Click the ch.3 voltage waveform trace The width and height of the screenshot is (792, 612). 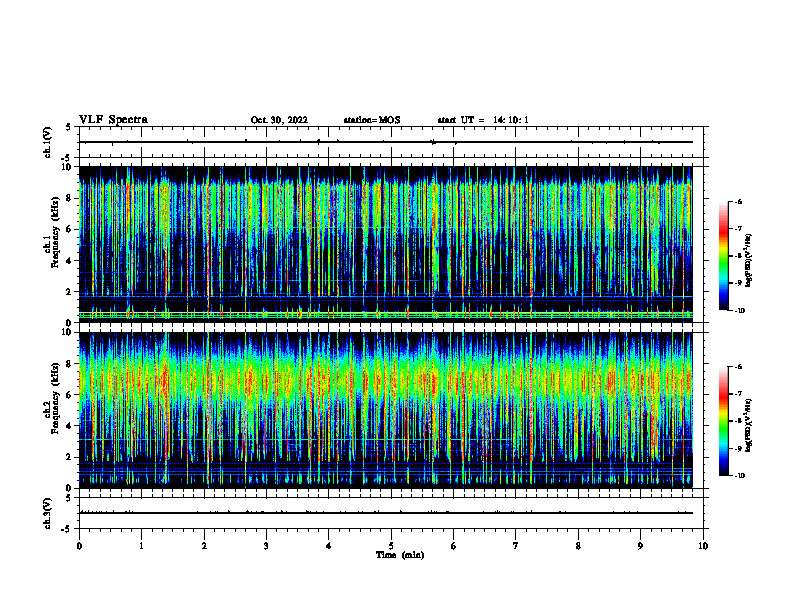386,513
